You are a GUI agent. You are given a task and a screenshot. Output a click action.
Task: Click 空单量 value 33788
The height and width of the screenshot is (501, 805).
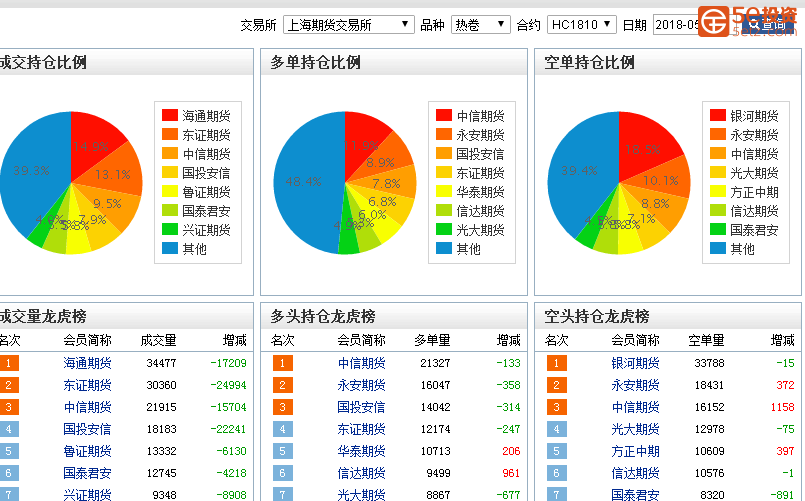click(x=710, y=363)
